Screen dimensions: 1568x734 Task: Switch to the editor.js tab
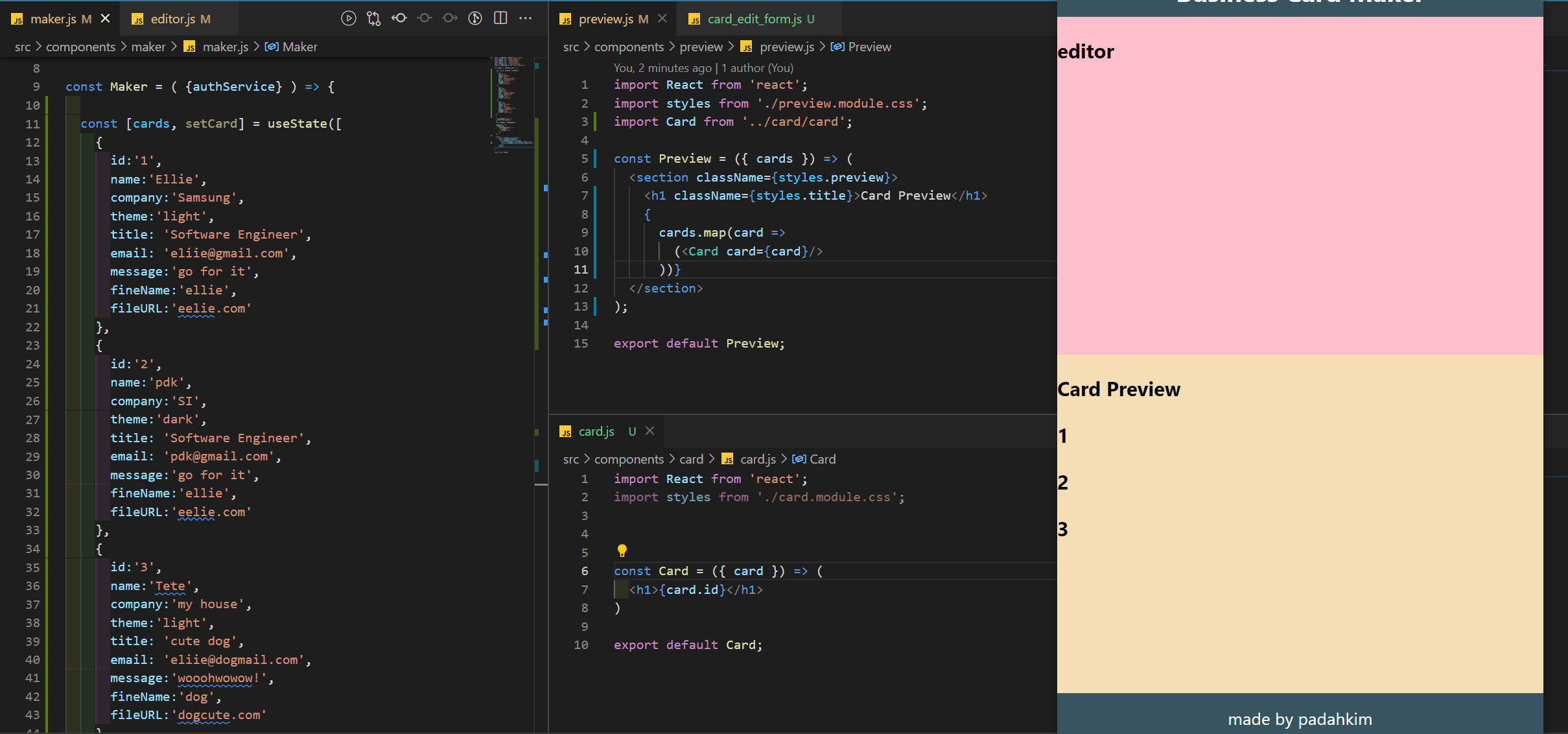(172, 19)
